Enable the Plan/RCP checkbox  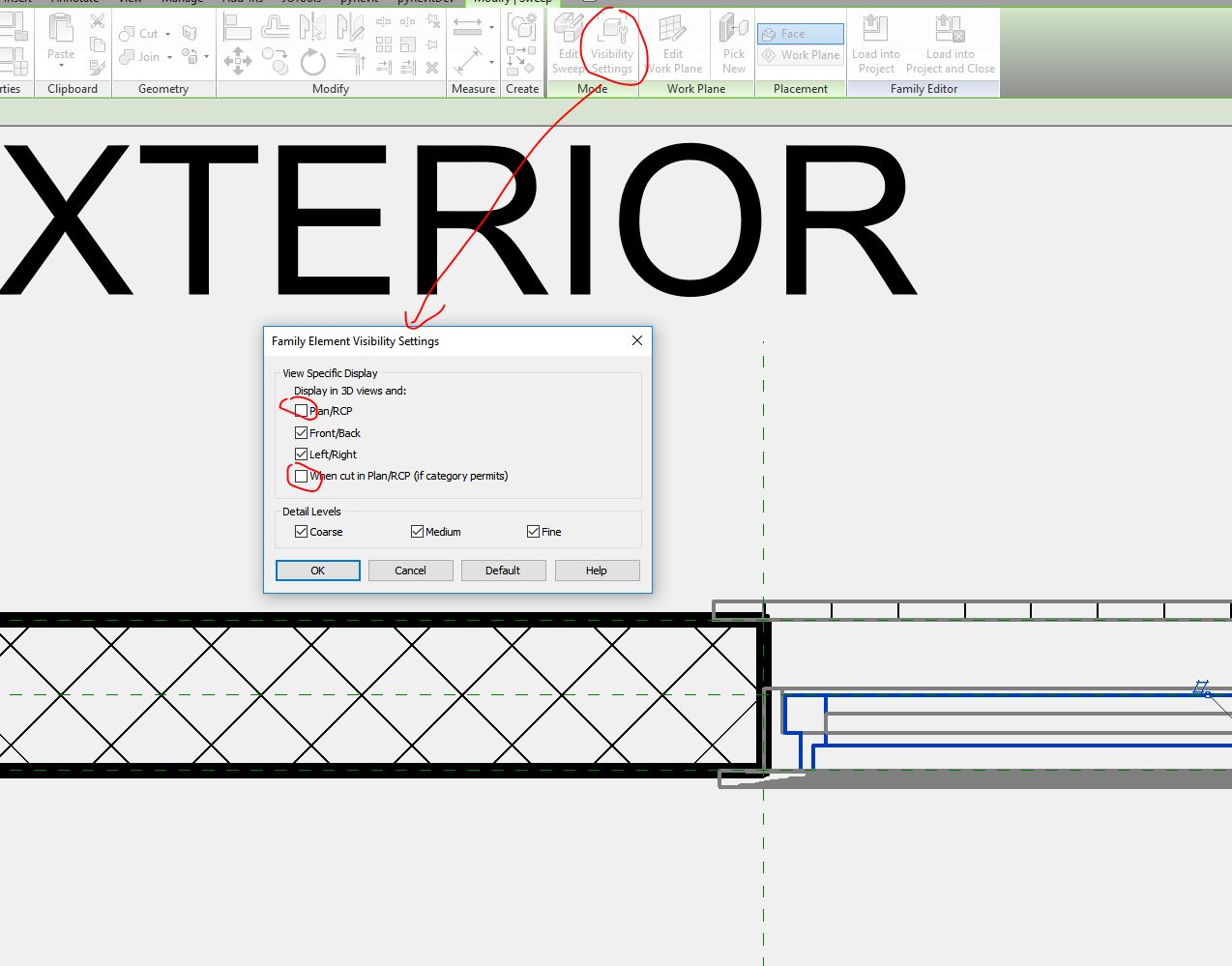[302, 411]
